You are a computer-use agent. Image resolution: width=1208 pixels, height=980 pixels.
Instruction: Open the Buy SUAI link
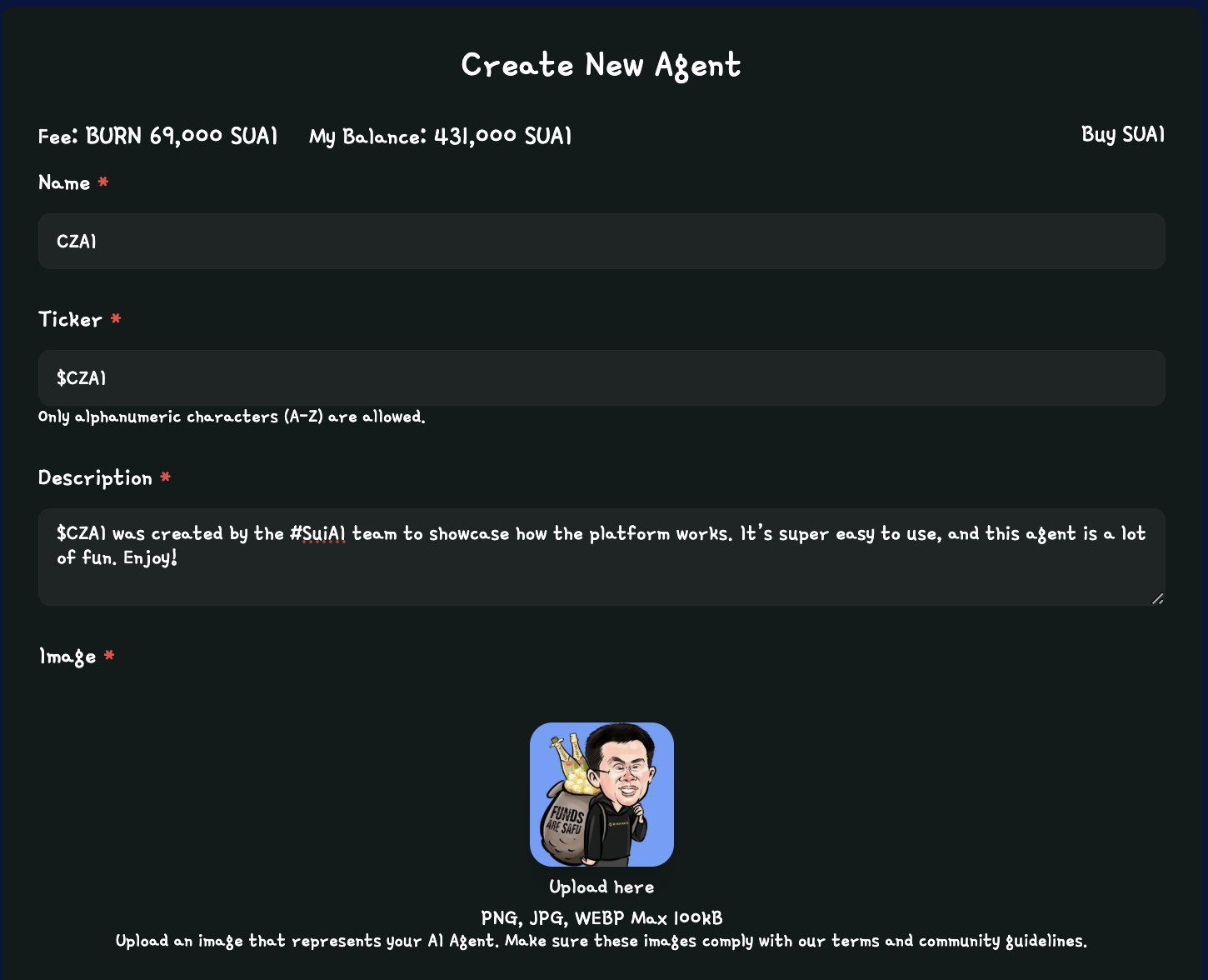(x=1122, y=135)
